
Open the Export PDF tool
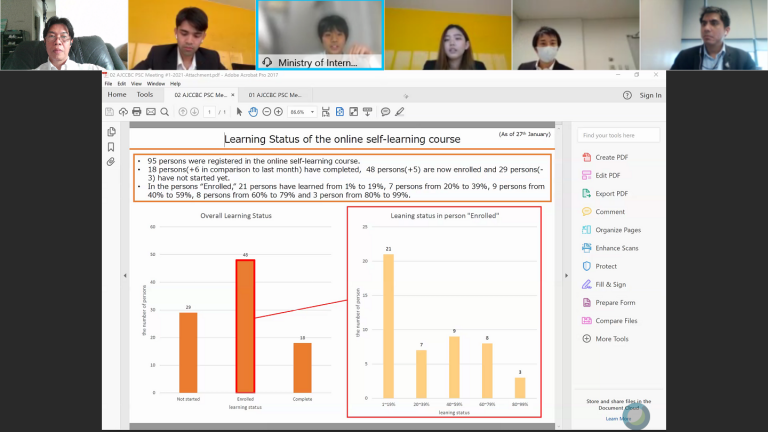pos(611,193)
